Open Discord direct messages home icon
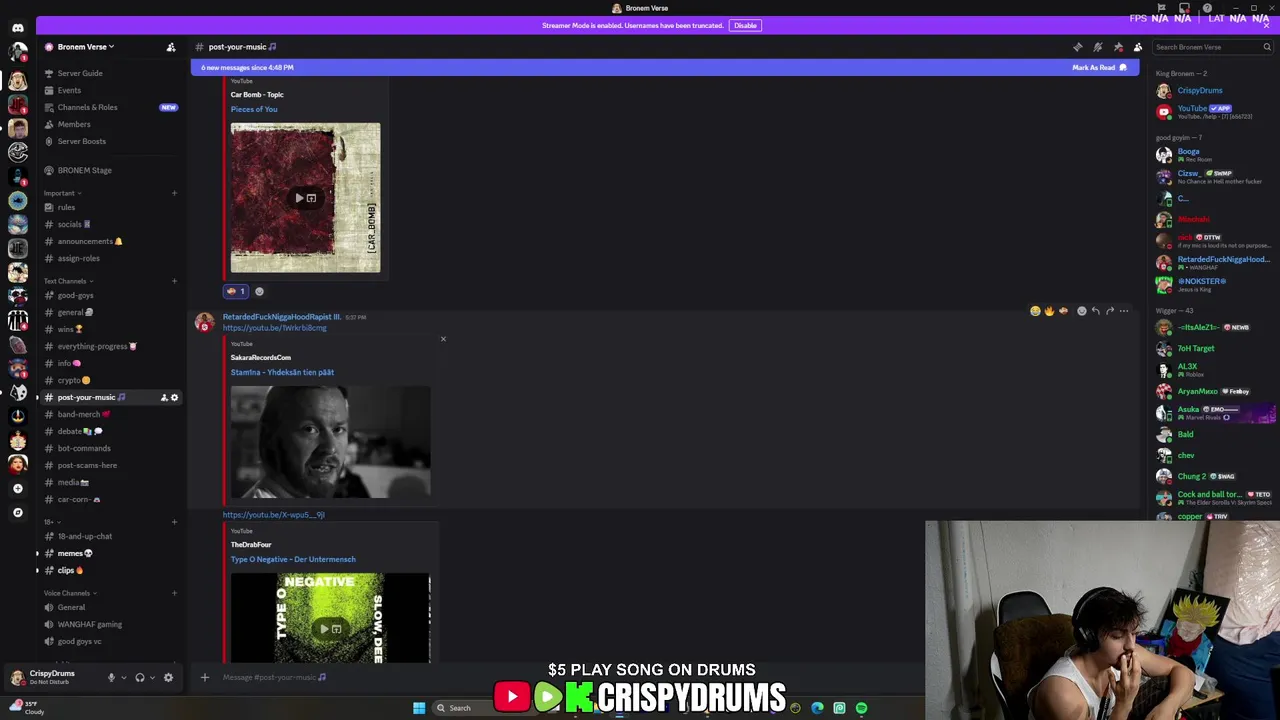Image resolution: width=1280 pixels, height=720 pixels. coord(17,28)
